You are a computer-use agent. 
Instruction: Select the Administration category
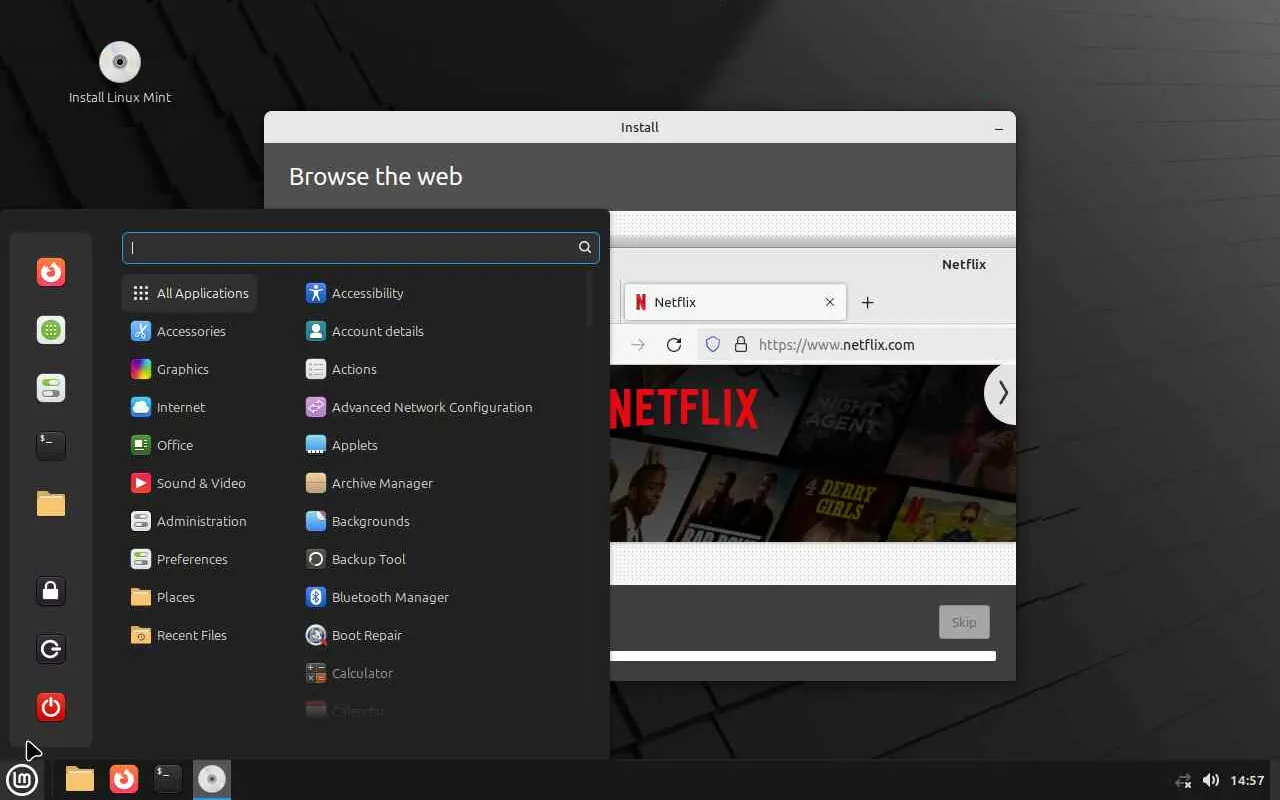[188, 521]
